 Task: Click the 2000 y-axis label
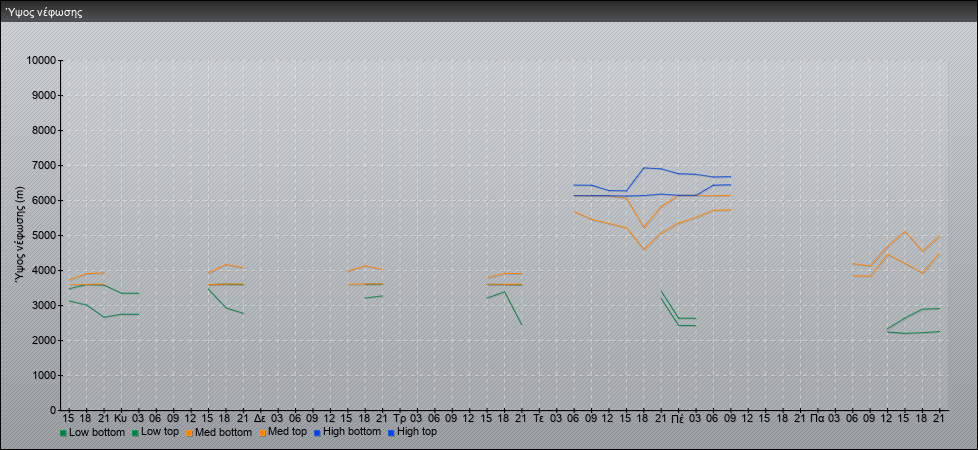(44, 340)
